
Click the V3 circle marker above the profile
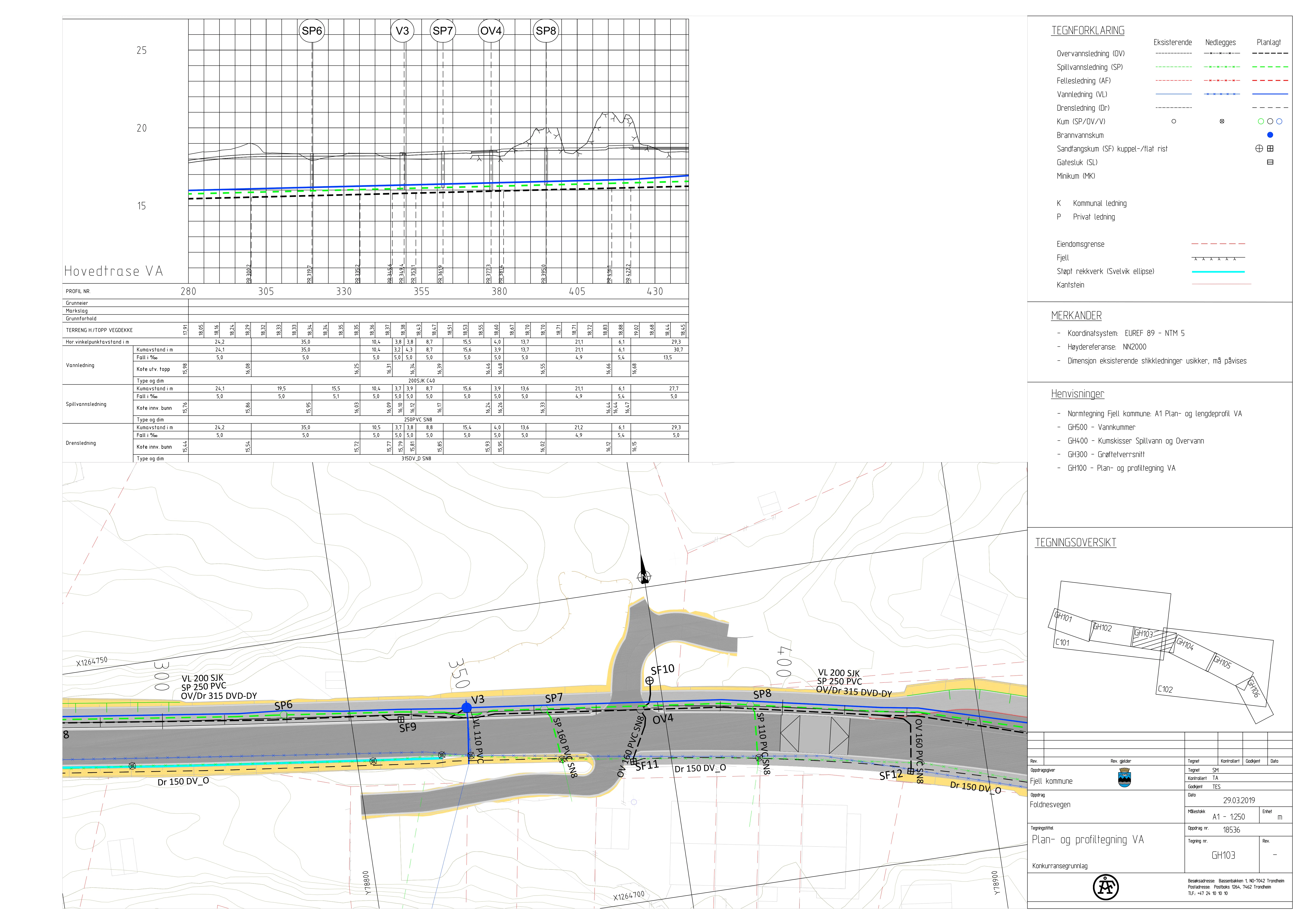[x=402, y=31]
